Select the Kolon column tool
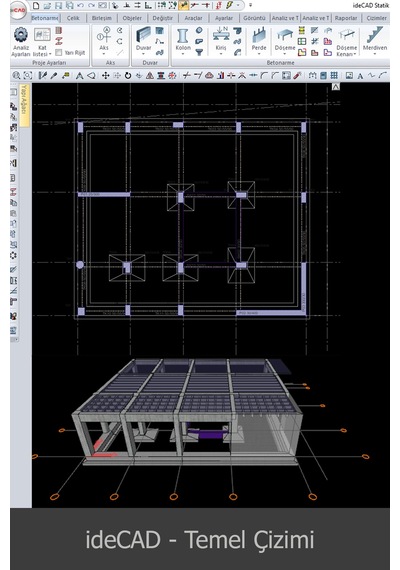This screenshot has height=570, width=400. coord(183,41)
